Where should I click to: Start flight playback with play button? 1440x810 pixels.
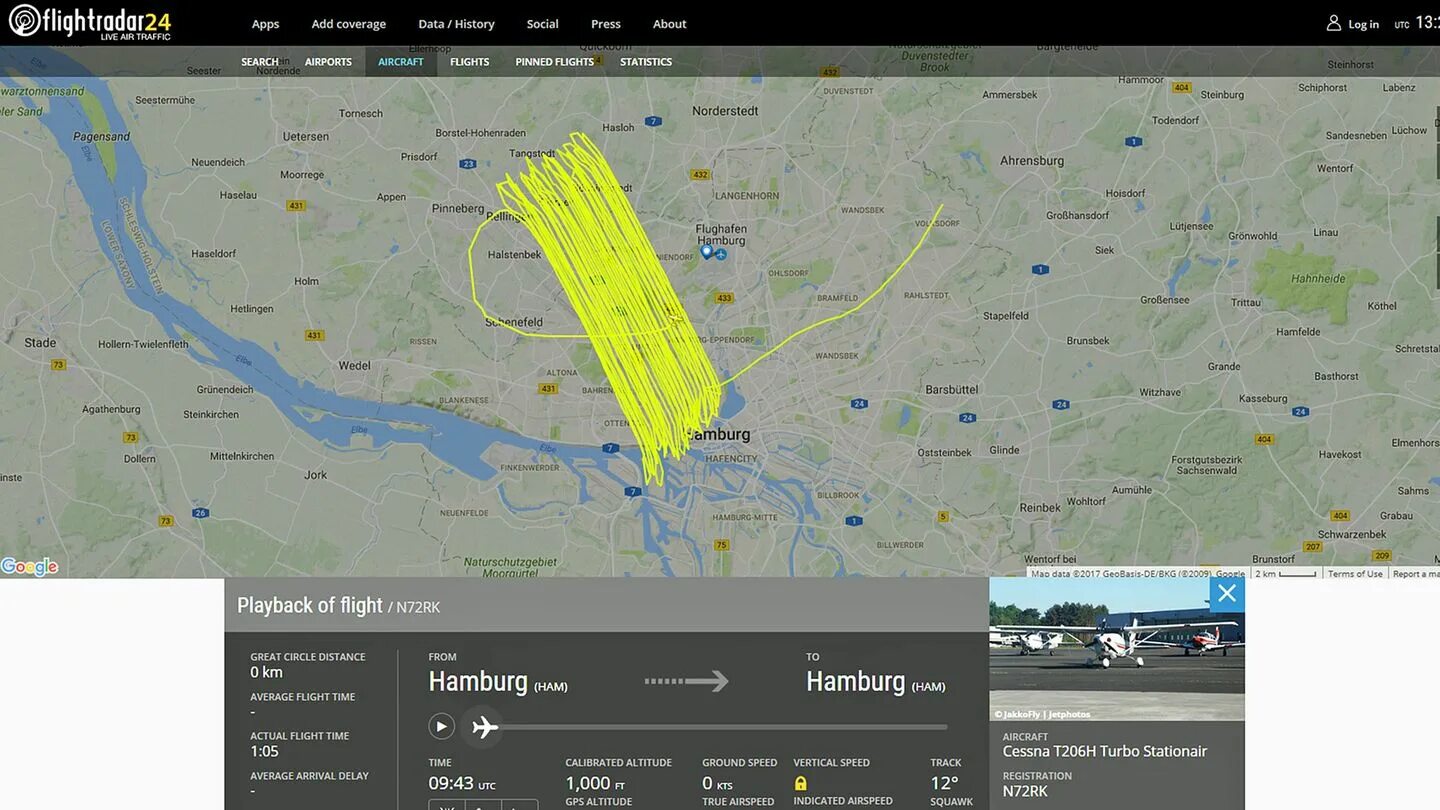point(441,727)
